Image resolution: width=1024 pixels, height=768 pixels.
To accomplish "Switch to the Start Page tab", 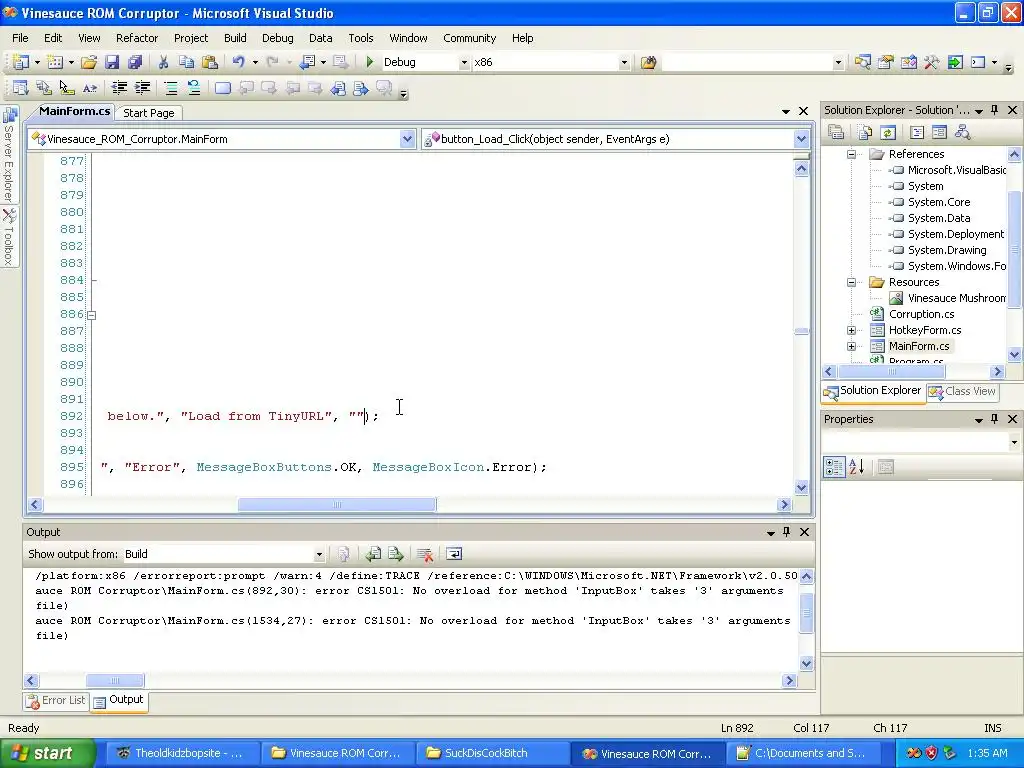I will tap(149, 112).
